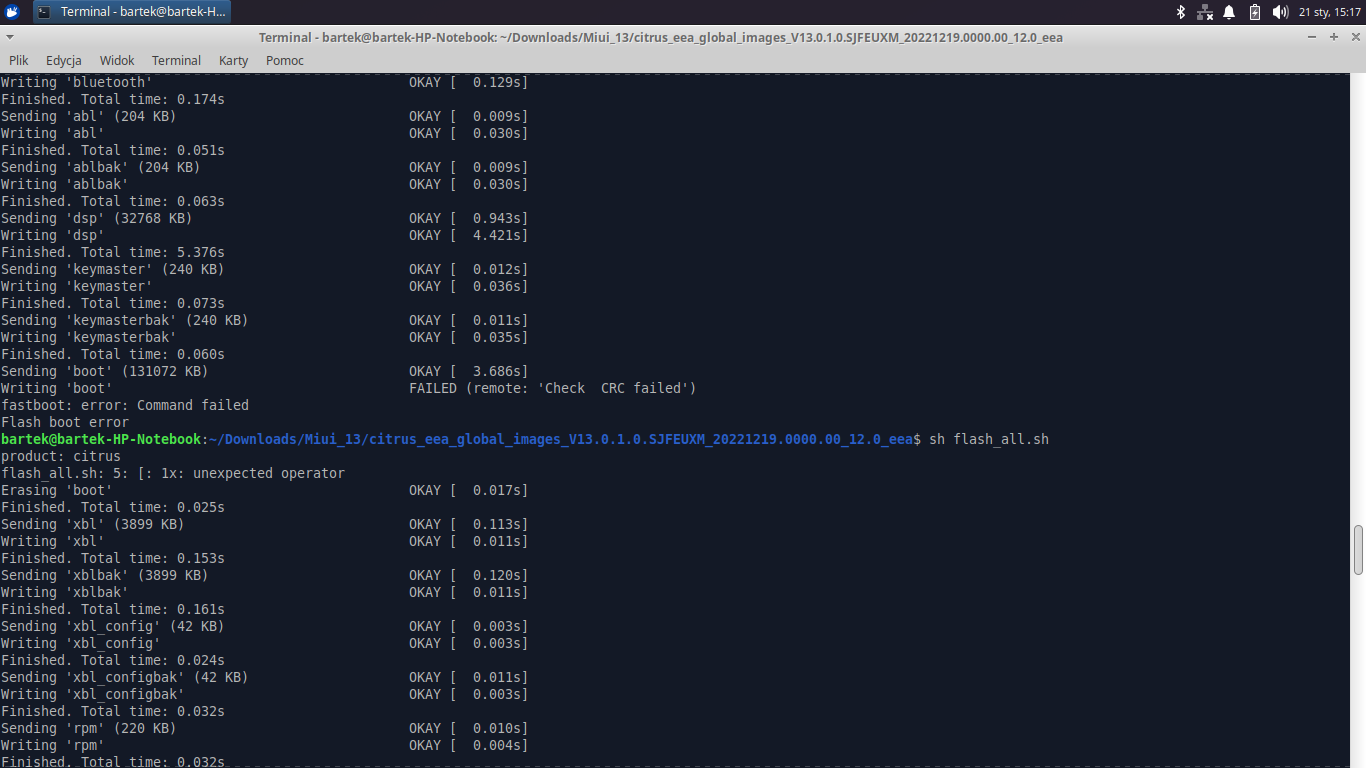Open the Edycja menu
The image size is (1366, 768).
(x=63, y=61)
